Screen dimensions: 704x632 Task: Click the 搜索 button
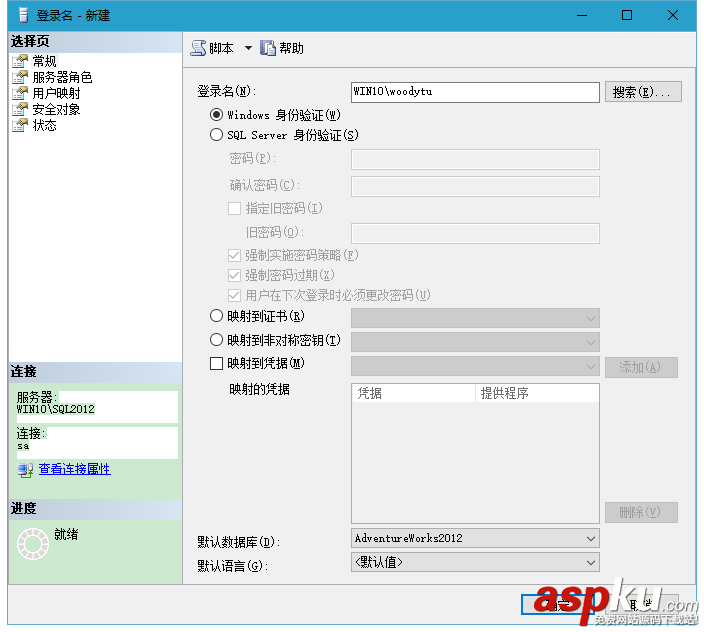pyautogui.click(x=643, y=92)
